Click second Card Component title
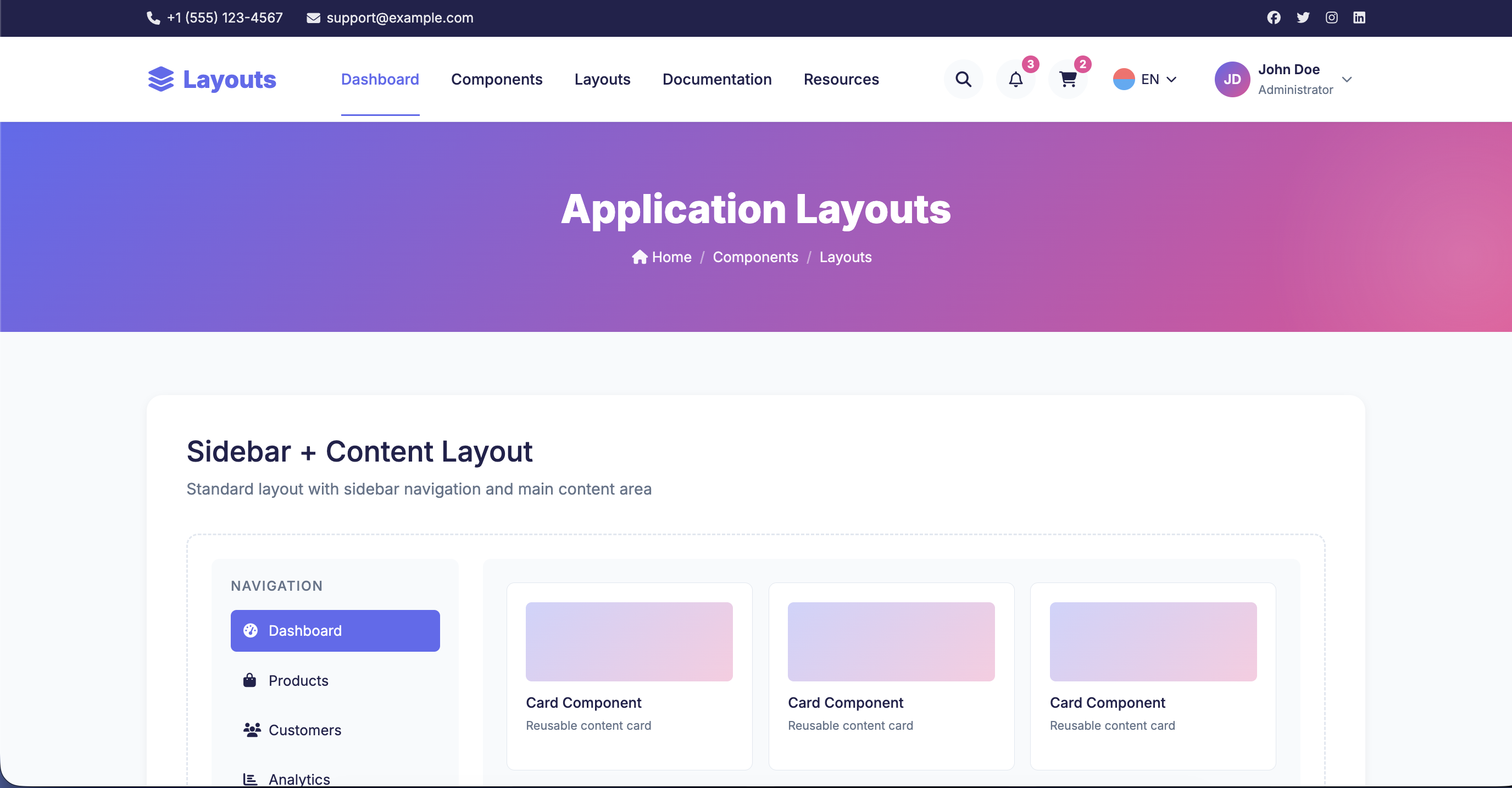Viewport: 1512px width, 788px height. click(845, 703)
